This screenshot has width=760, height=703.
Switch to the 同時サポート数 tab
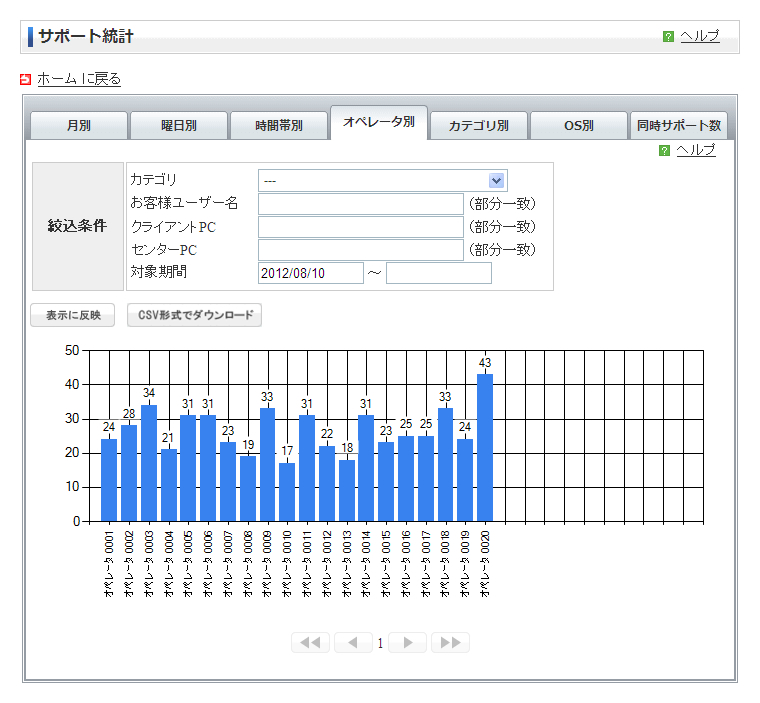click(679, 126)
